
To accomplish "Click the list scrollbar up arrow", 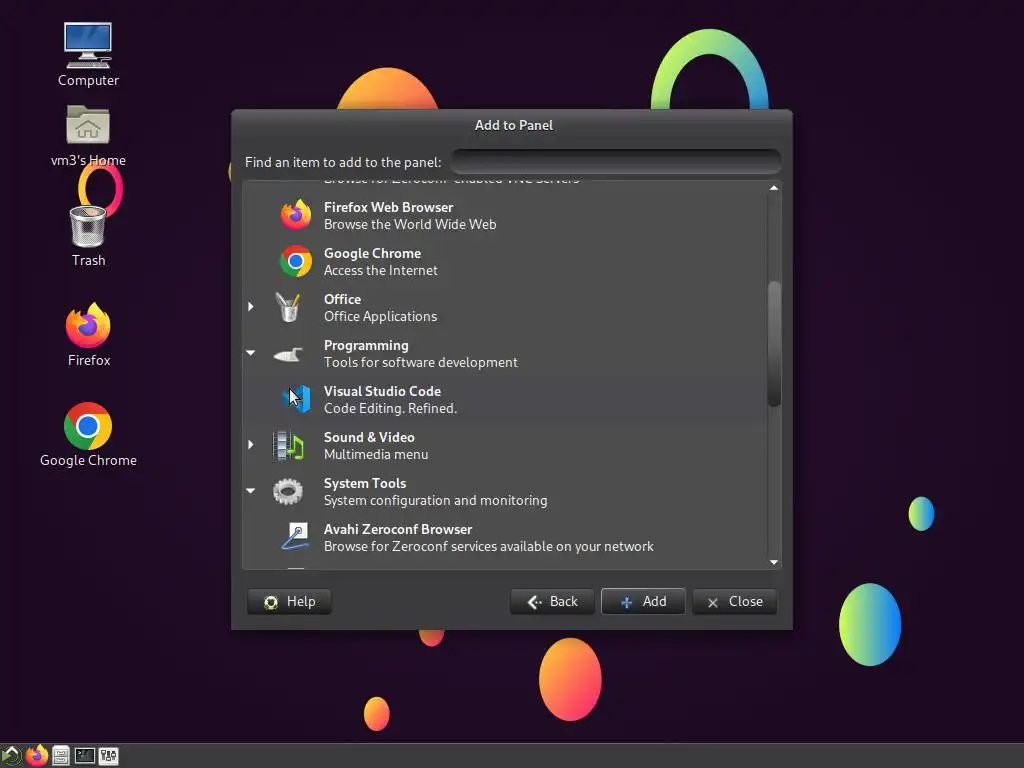I will [774, 188].
